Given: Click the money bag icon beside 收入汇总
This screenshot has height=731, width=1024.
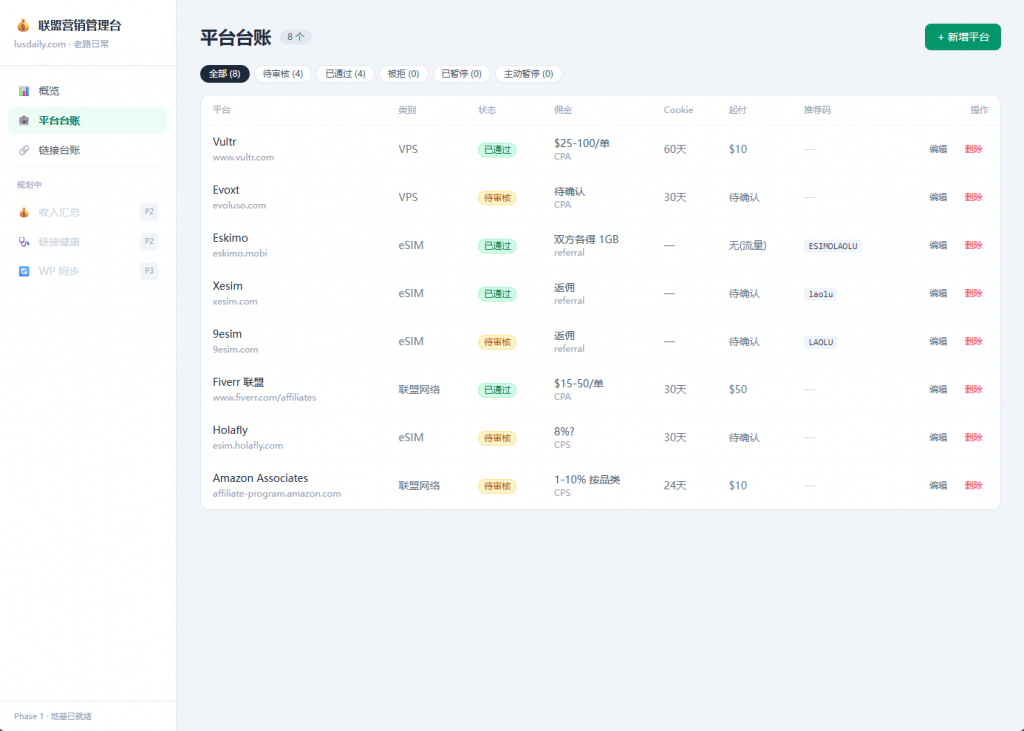Looking at the screenshot, I should click(x=24, y=212).
